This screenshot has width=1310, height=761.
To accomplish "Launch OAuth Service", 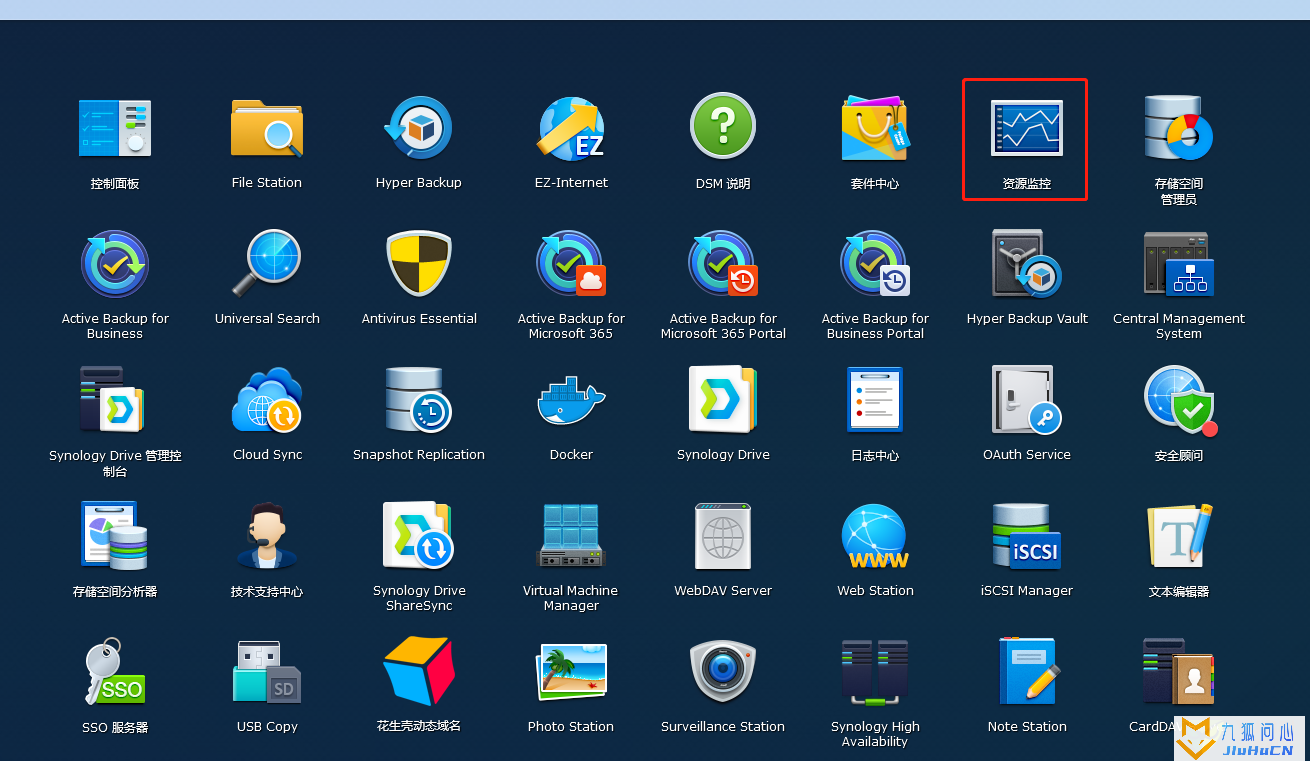I will 1027,399.
